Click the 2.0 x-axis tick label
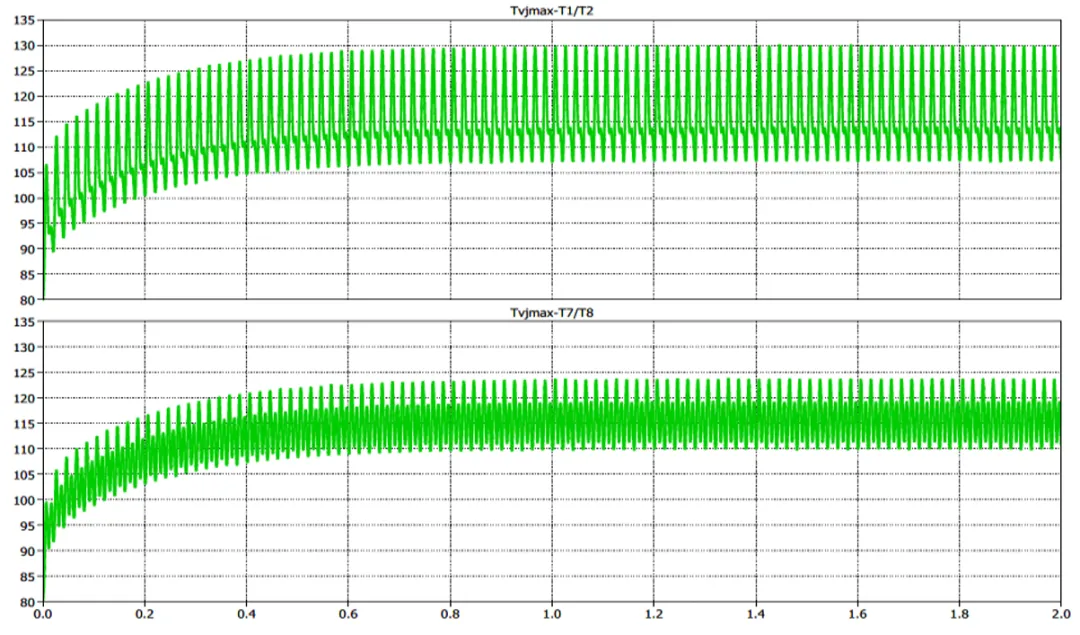1080x635 pixels. pos(1059,615)
